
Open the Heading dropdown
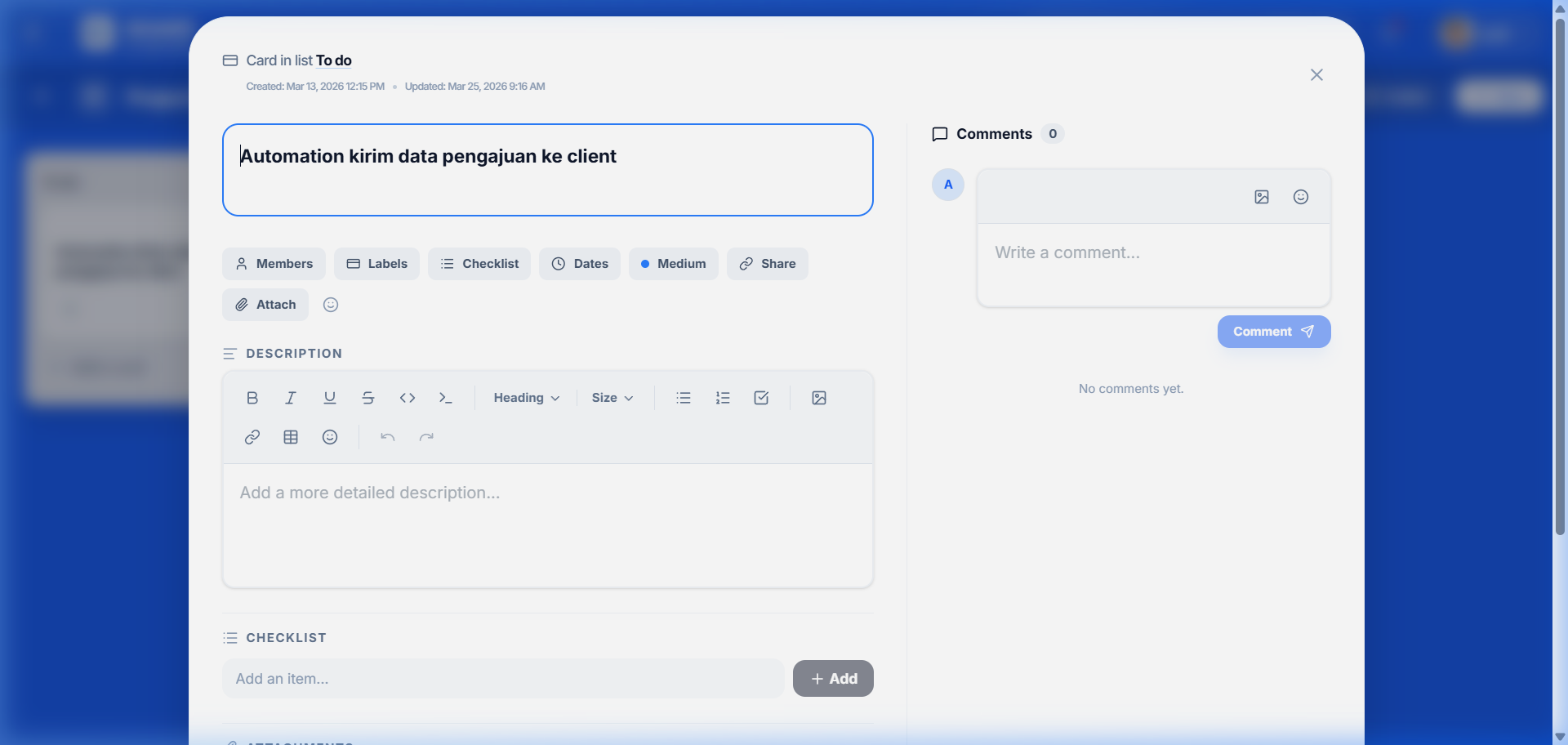tap(526, 398)
